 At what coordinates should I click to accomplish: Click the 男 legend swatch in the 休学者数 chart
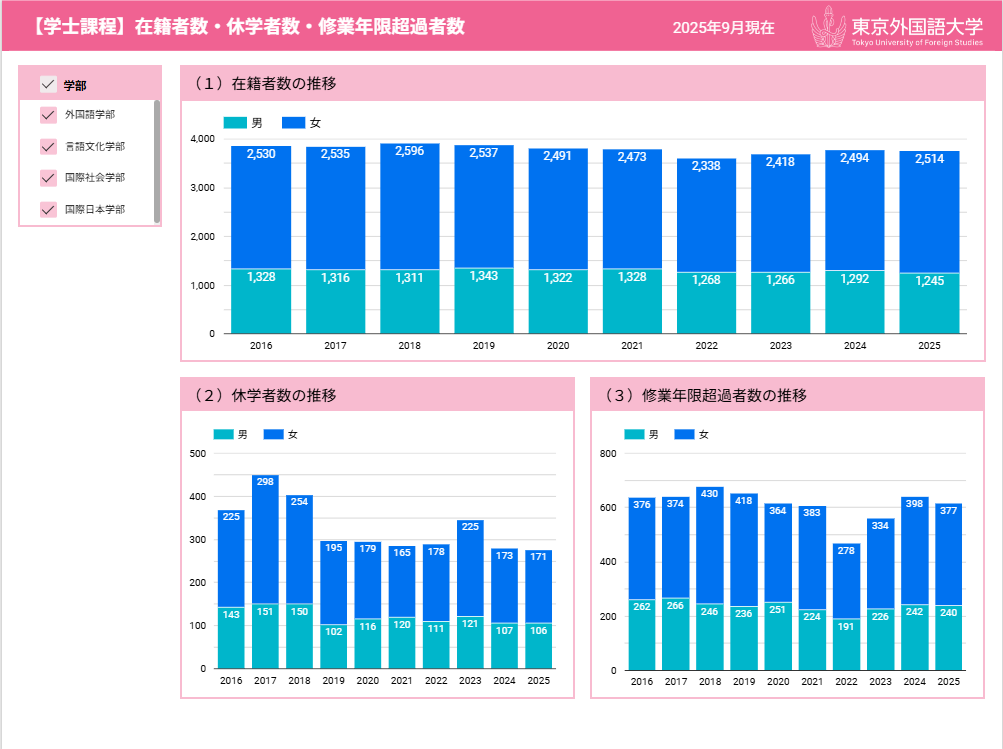pos(224,435)
